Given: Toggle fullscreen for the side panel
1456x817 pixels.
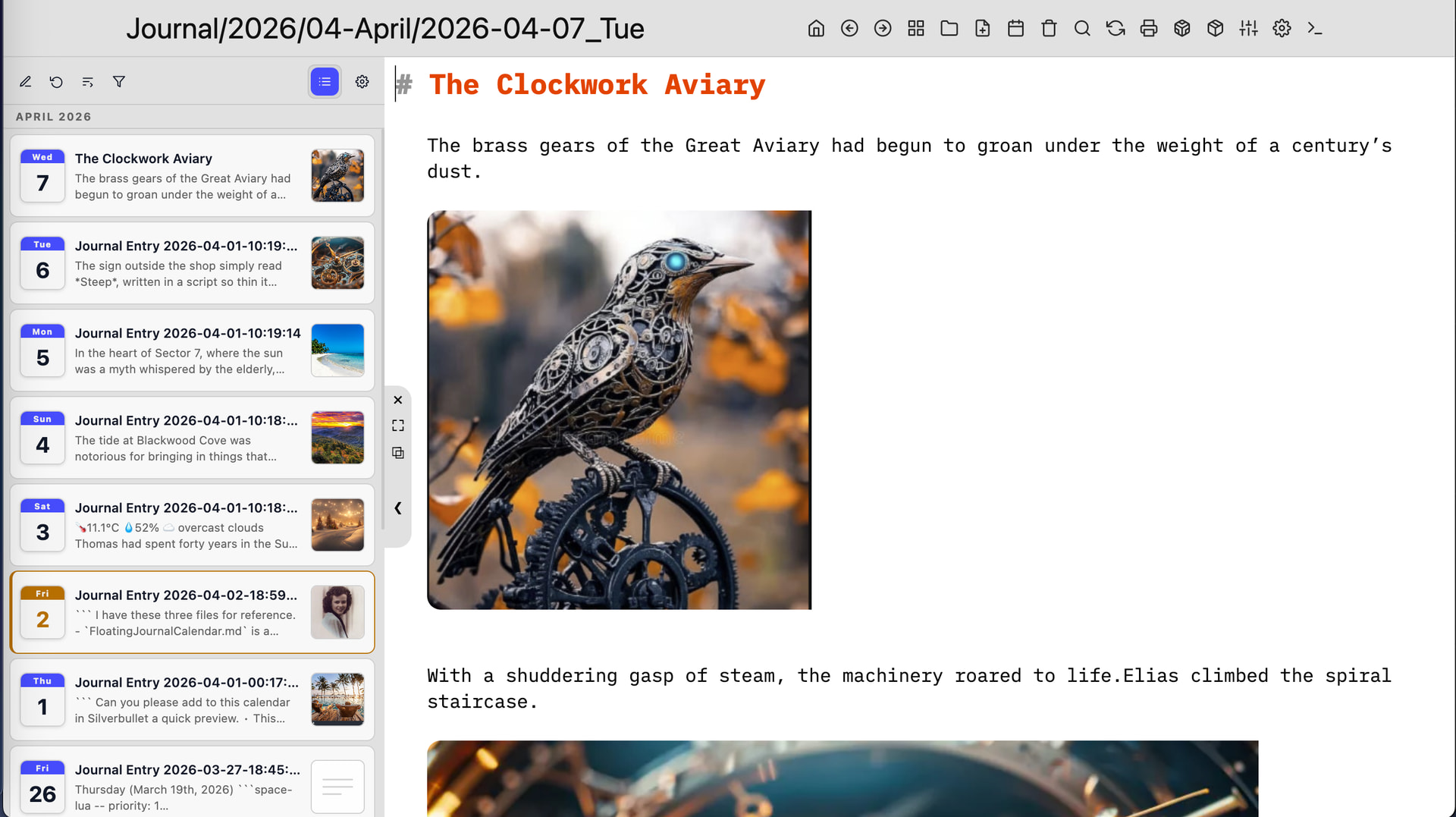Looking at the screenshot, I should coord(398,426).
